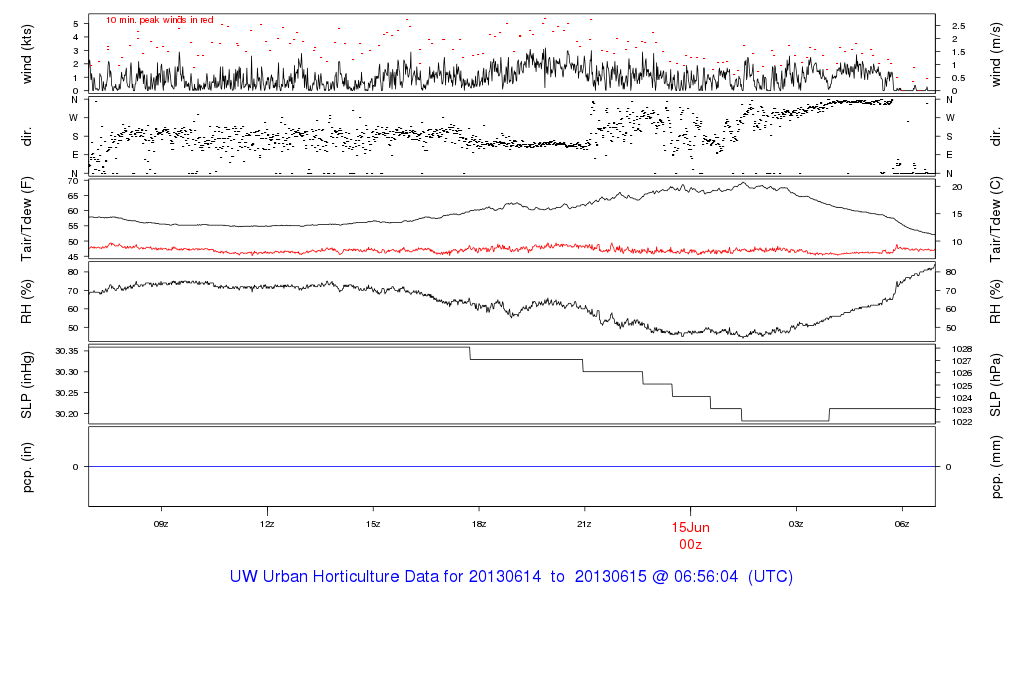The height and width of the screenshot is (700, 1024).
Task: Click the 'Tair/Tdew (F)' left axis label
Action: (x=27, y=218)
